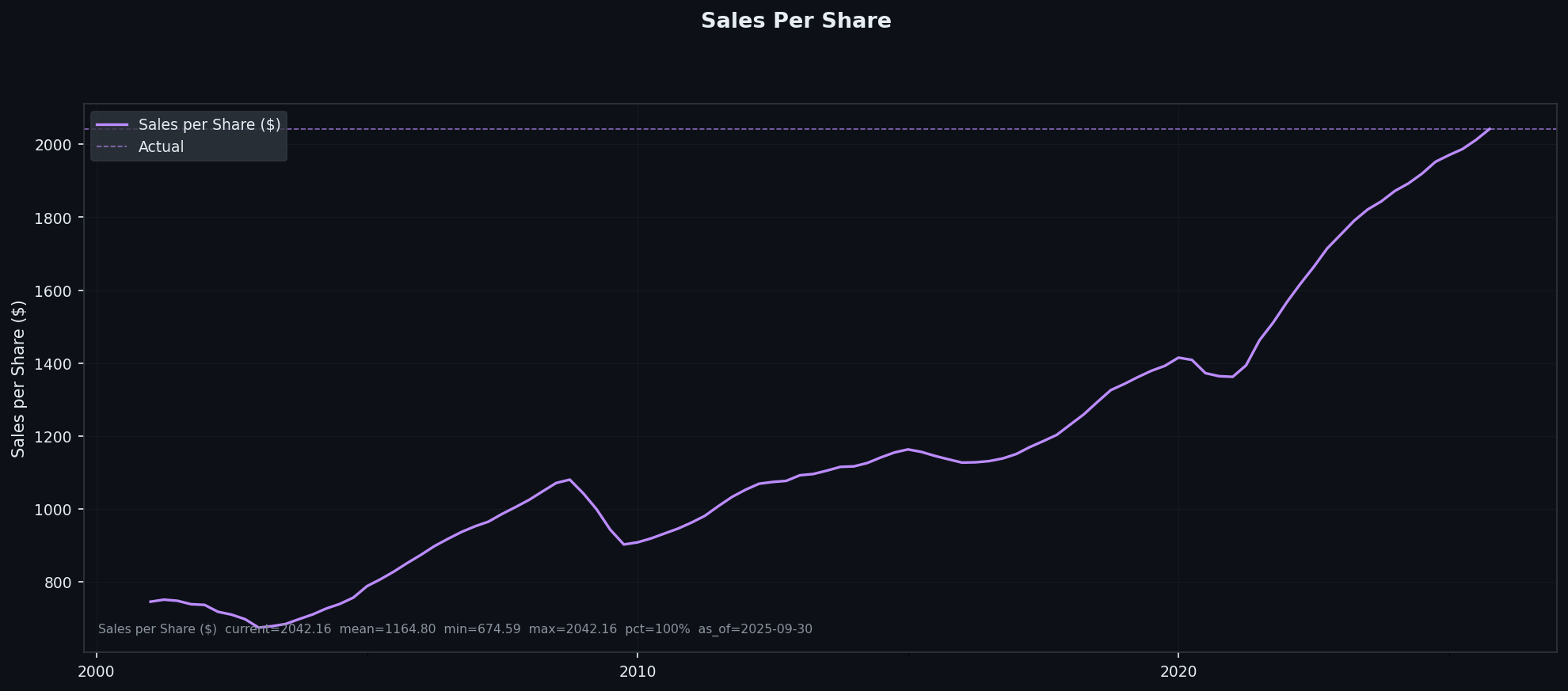Select the "Actual" legend label
Viewport: 1568px width, 691px height.
click(161, 147)
